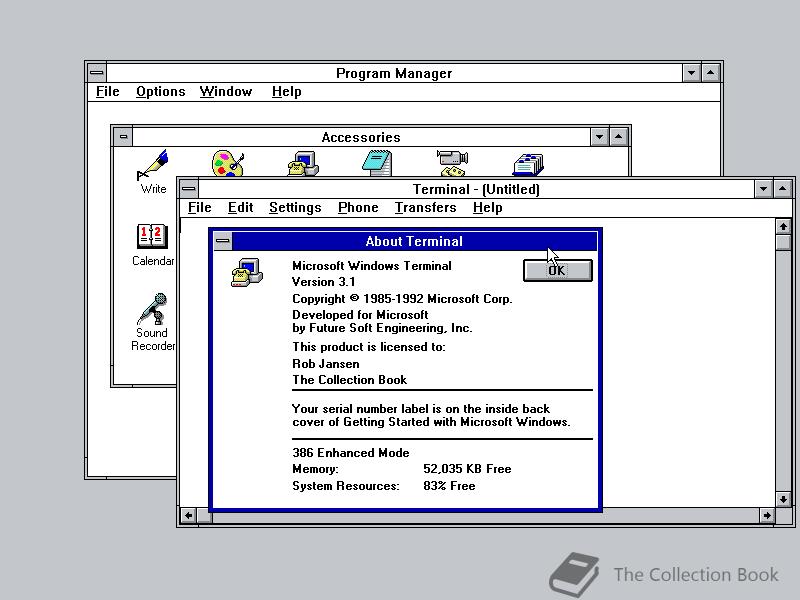
Task: Maximize the Accessories group window
Action: coord(618,137)
